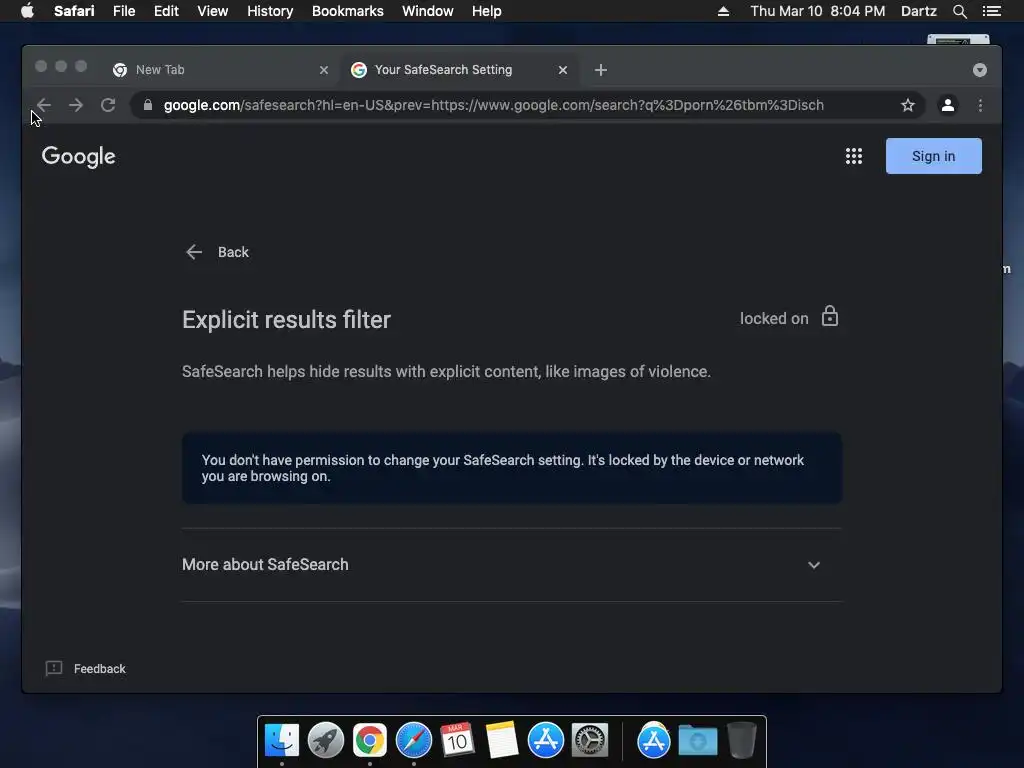Go forward with the browser forward arrow
Viewport: 1024px width, 768px height.
point(76,105)
